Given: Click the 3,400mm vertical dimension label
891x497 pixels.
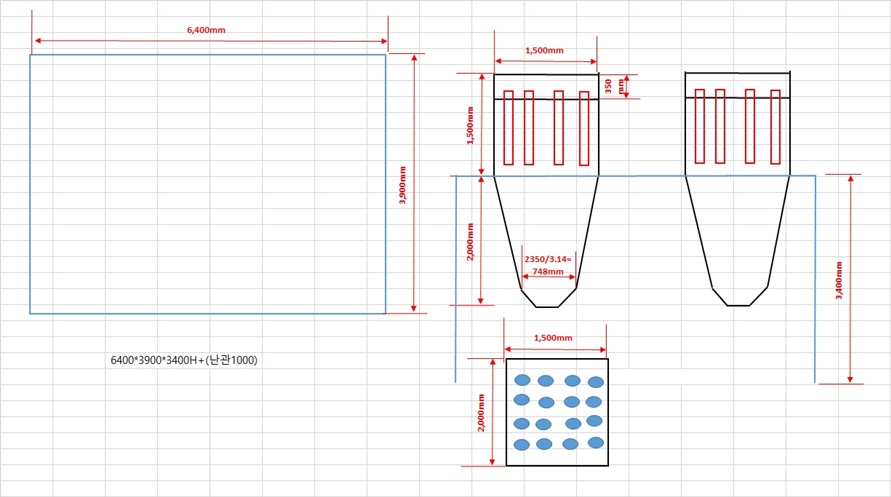Looking at the screenshot, I should (837, 279).
